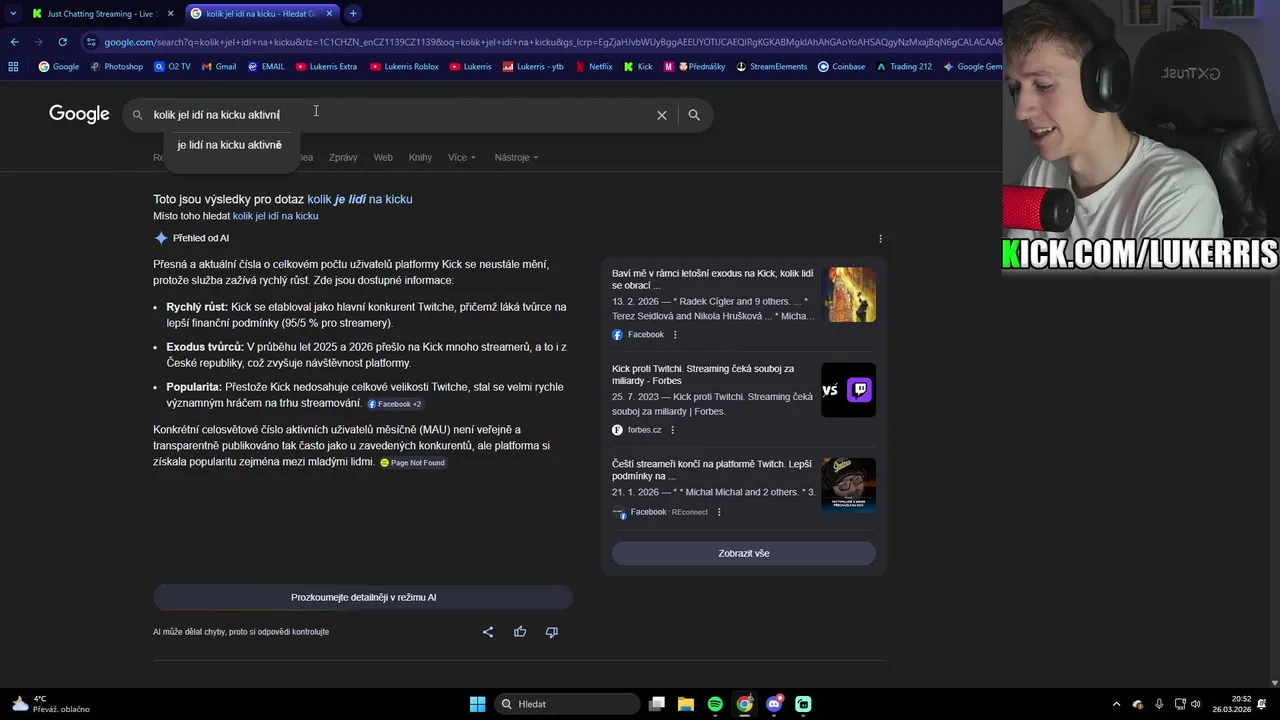1280x720 pixels.
Task: Open Task View in the taskbar
Action: (657, 704)
